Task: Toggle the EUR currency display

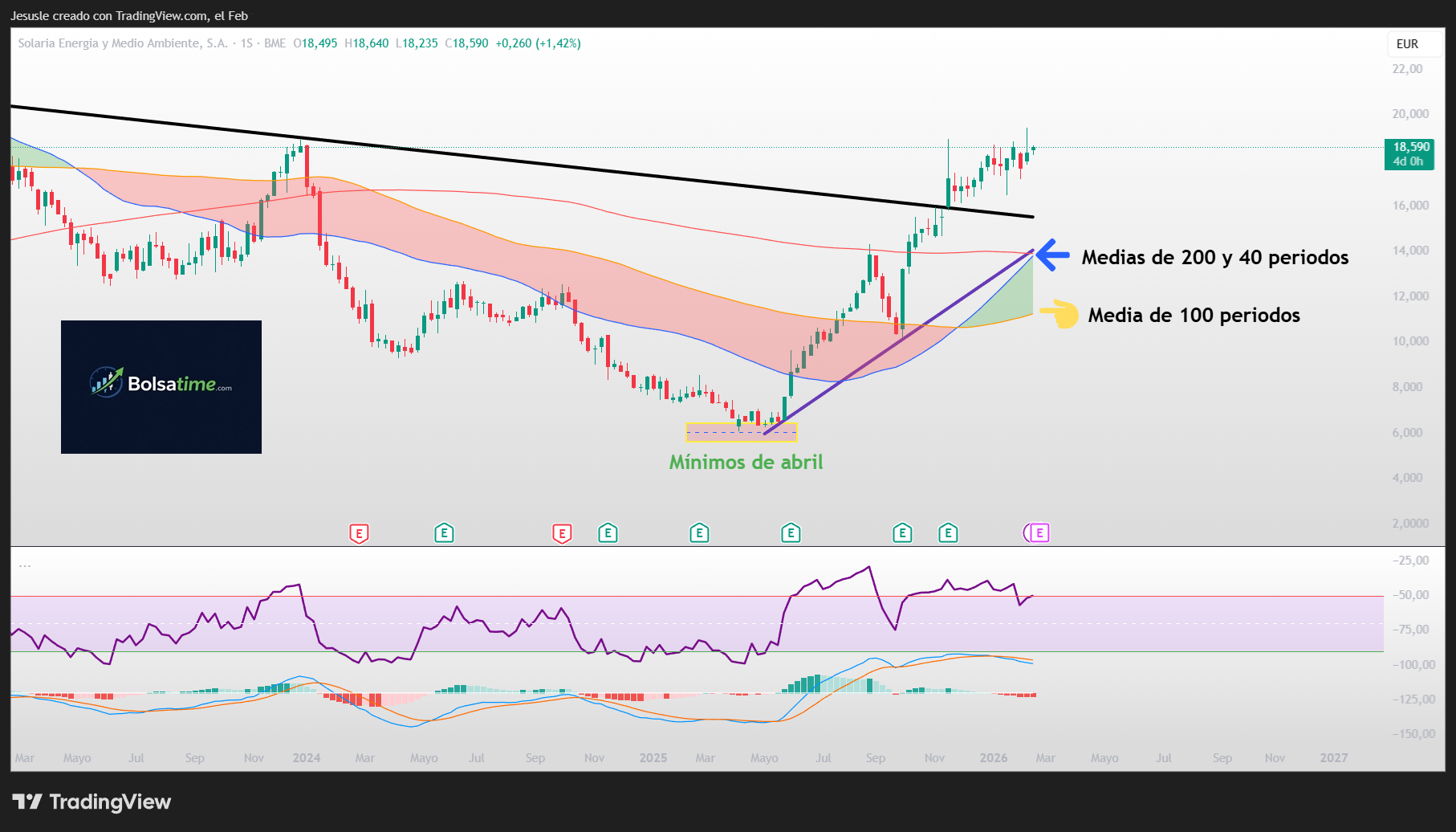Action: [1407, 44]
